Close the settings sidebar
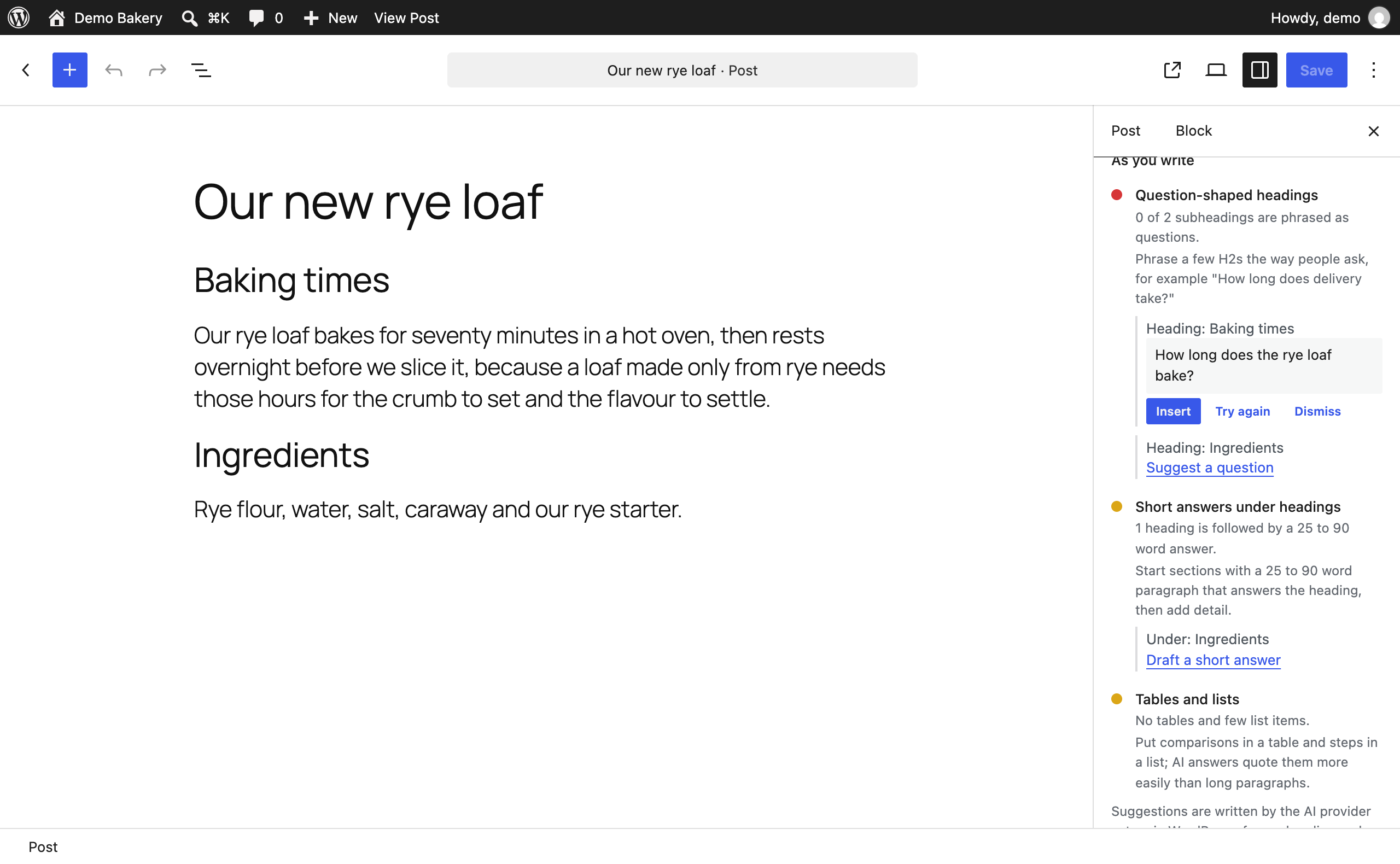1400x864 pixels. point(1373,131)
